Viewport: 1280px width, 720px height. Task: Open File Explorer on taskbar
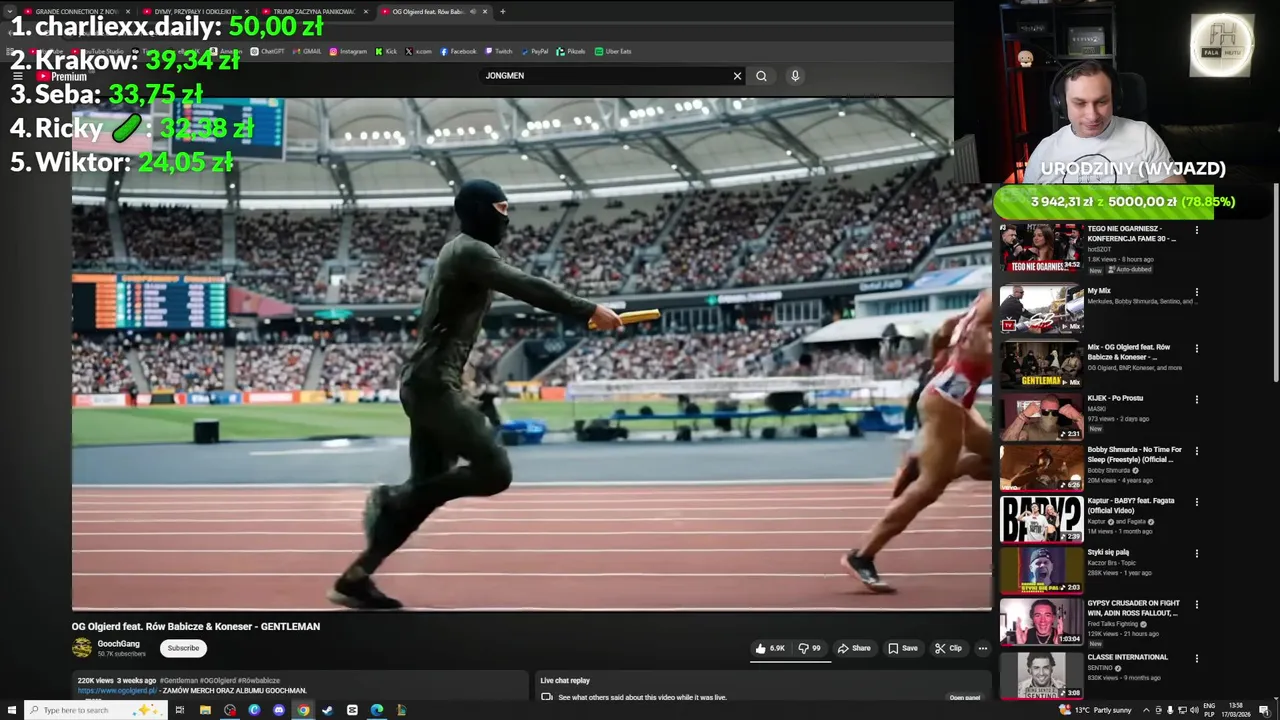pos(205,710)
